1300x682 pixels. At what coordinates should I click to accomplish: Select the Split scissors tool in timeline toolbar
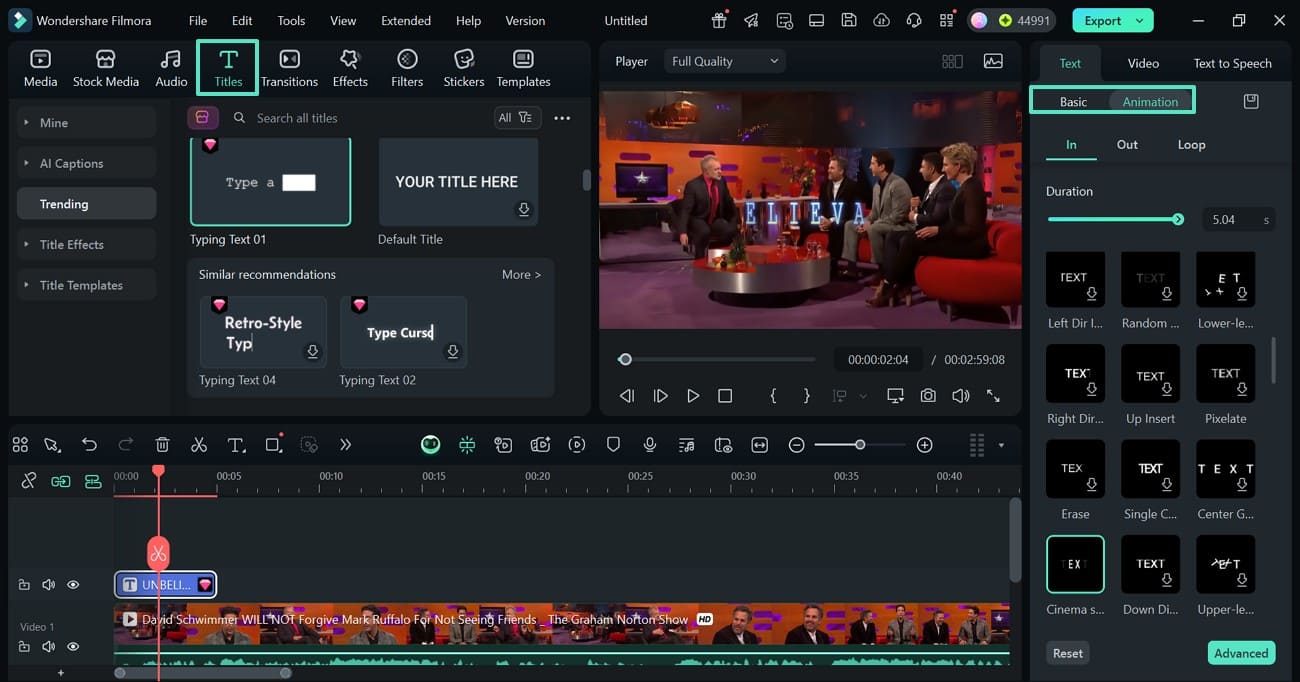[x=199, y=445]
